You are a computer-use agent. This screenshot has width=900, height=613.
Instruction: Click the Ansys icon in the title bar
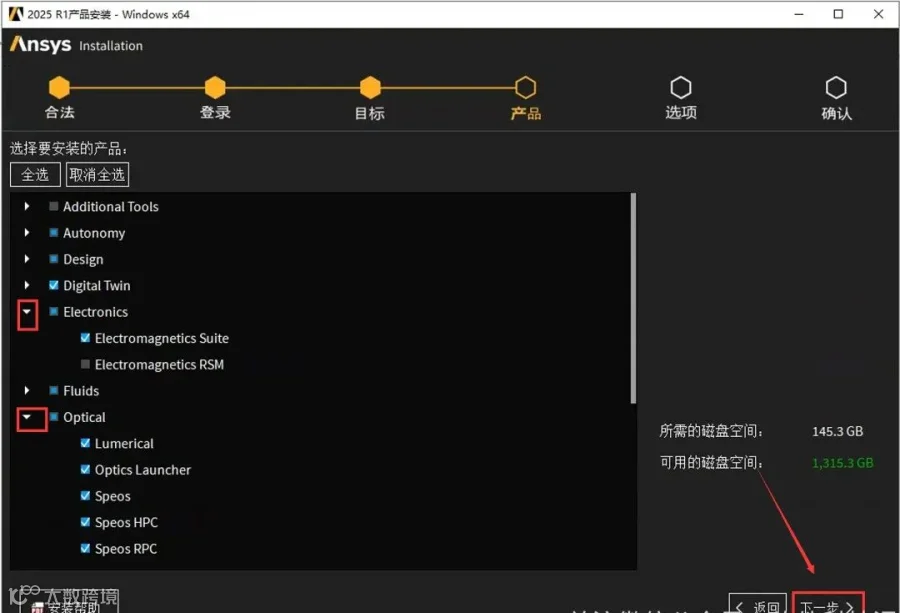15,14
